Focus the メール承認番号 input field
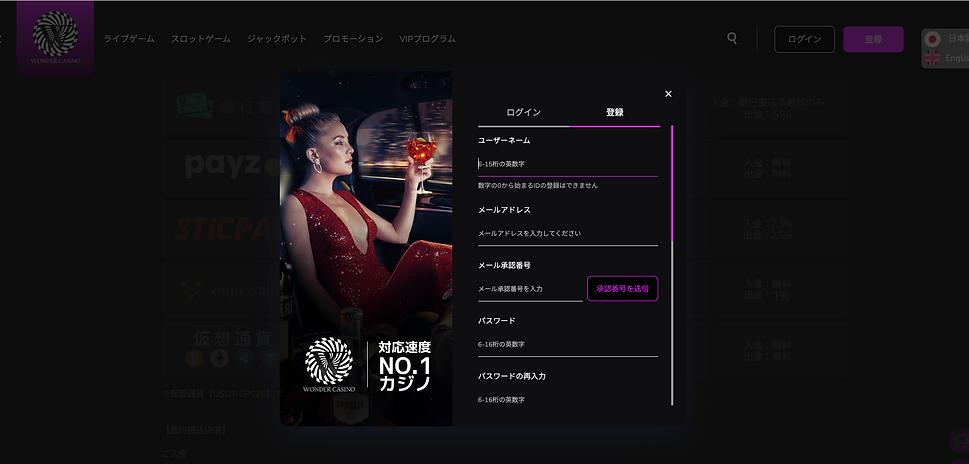 point(530,289)
